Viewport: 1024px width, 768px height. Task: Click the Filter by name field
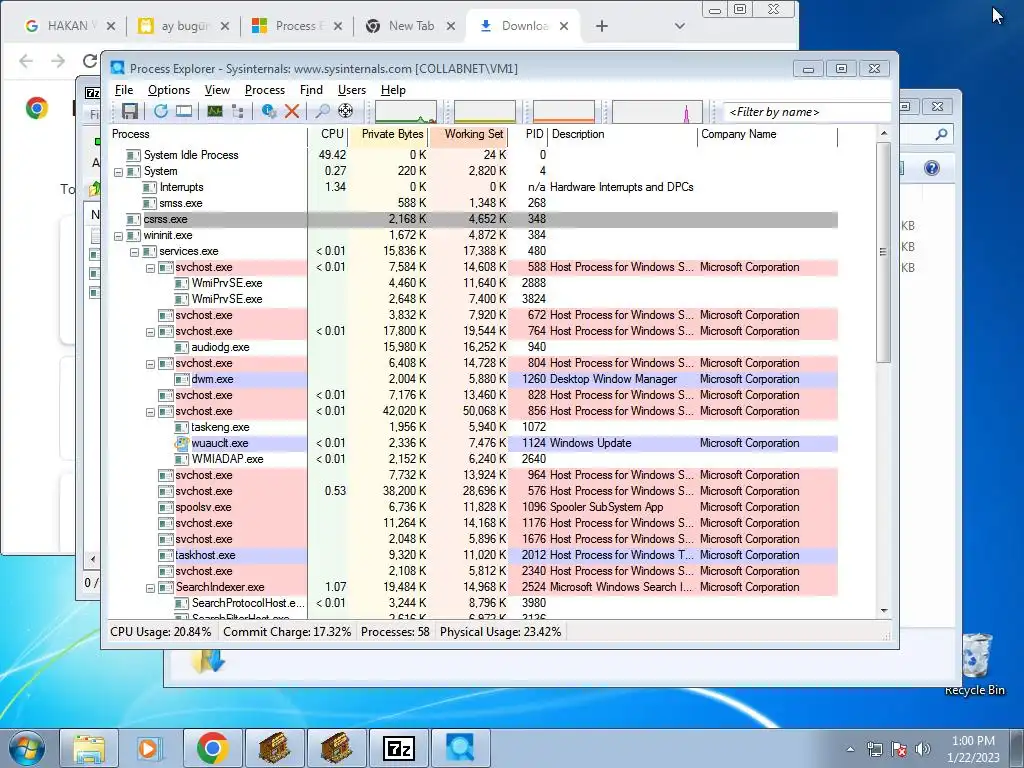pos(807,112)
